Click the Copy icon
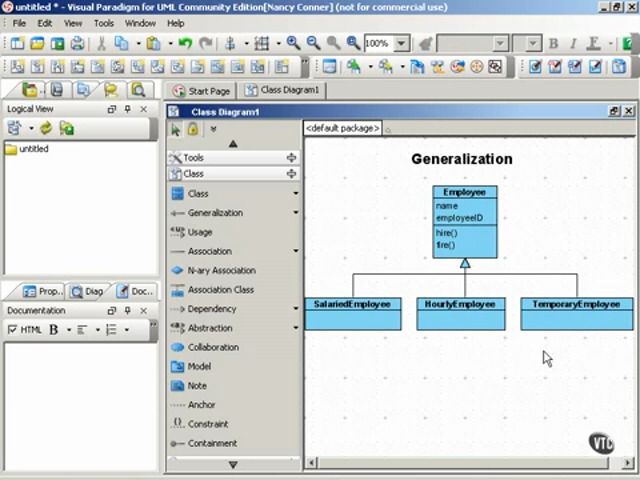This screenshot has height=480, width=640. [x=121, y=43]
